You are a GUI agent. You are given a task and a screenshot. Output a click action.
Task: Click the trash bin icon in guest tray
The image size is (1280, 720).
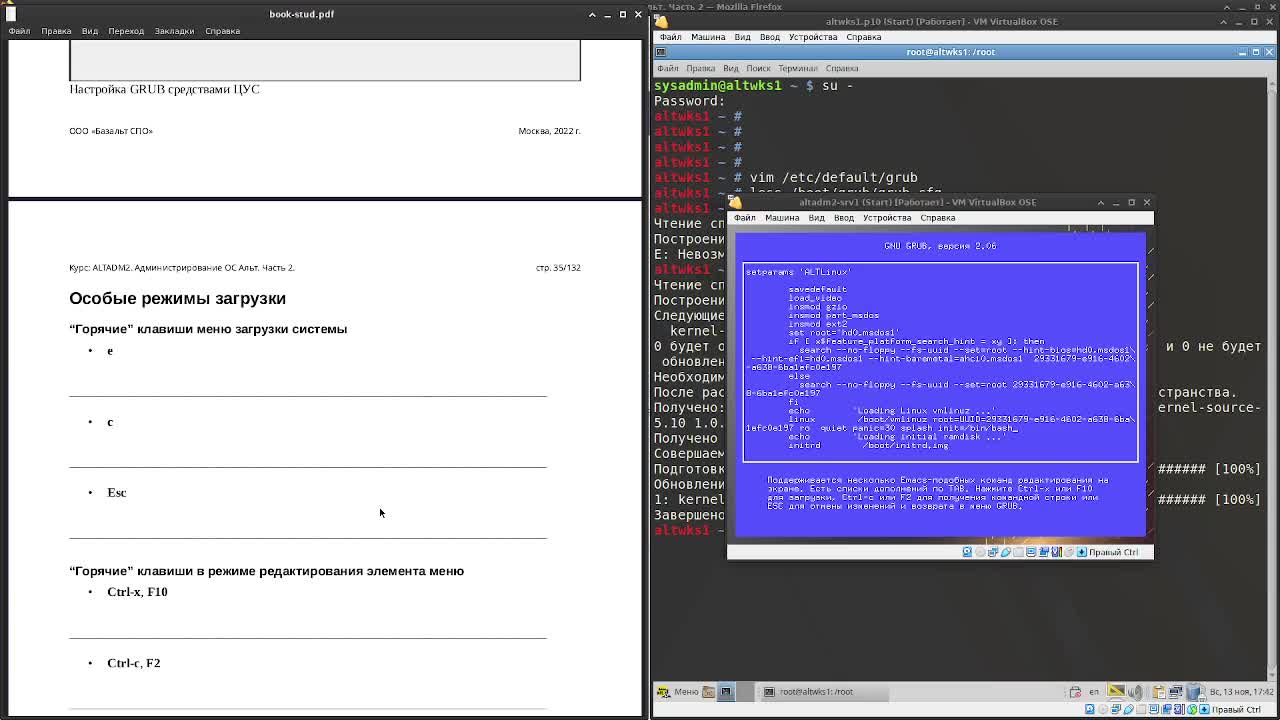[1193, 692]
